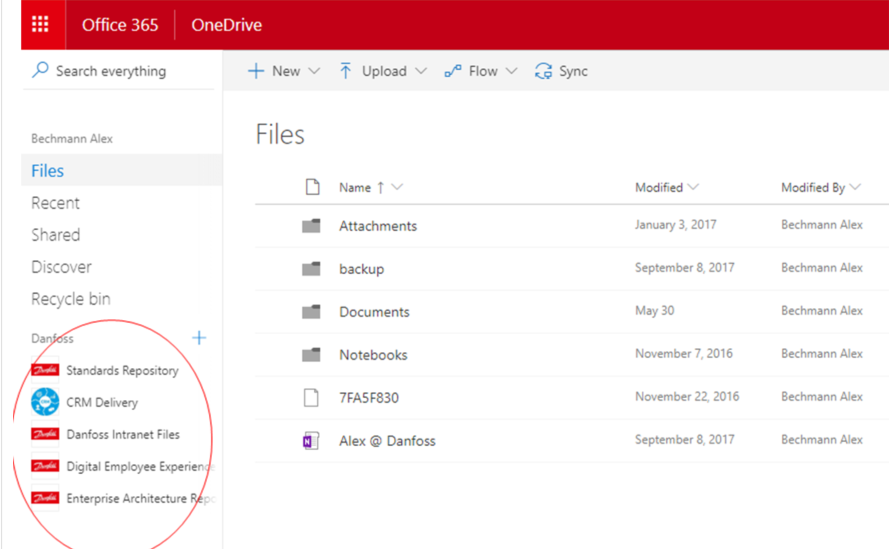889x554 pixels.
Task: Open the Digital Employee Experience site
Action: click(x=141, y=466)
